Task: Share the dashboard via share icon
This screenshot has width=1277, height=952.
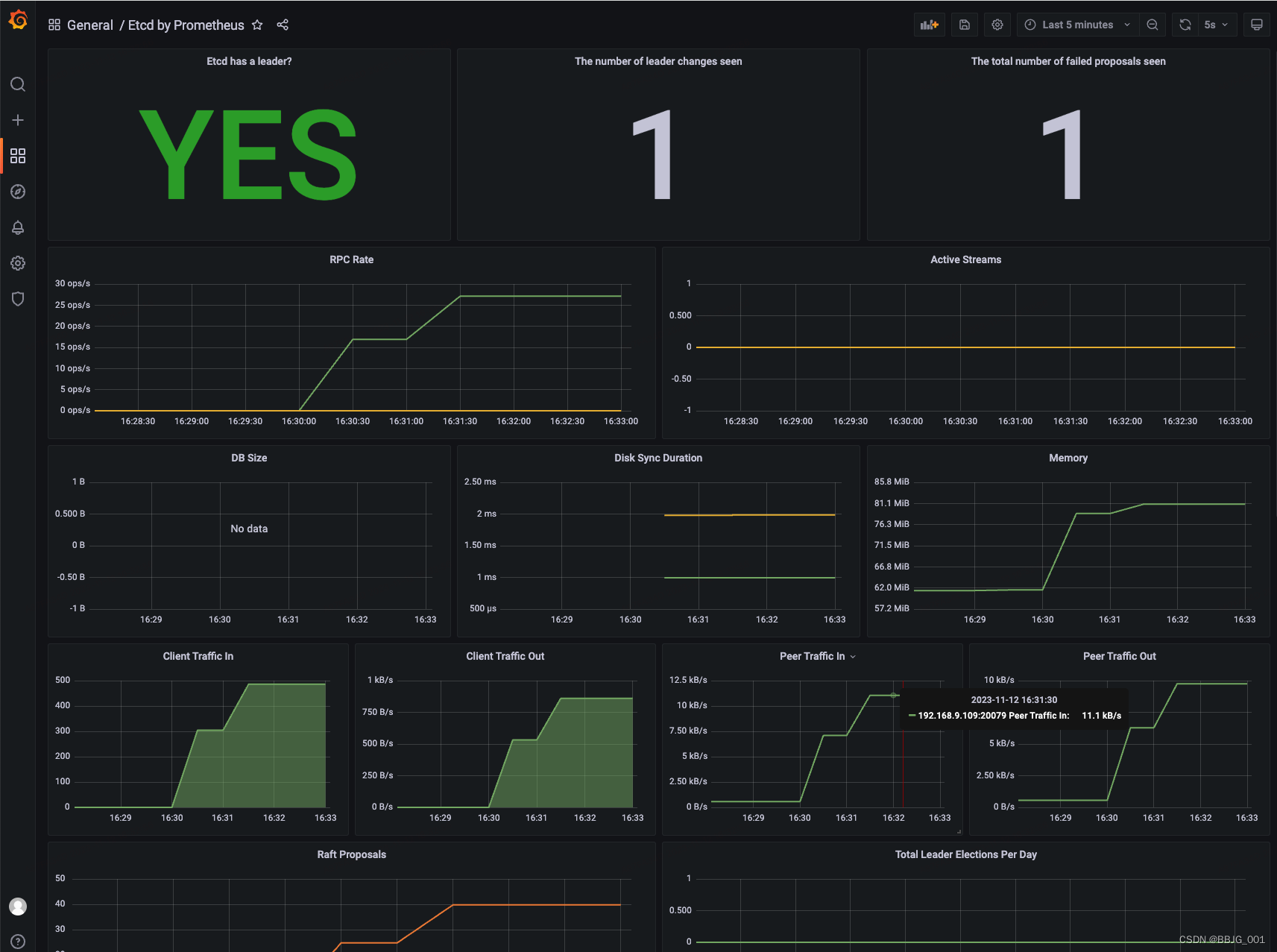Action: pos(283,25)
